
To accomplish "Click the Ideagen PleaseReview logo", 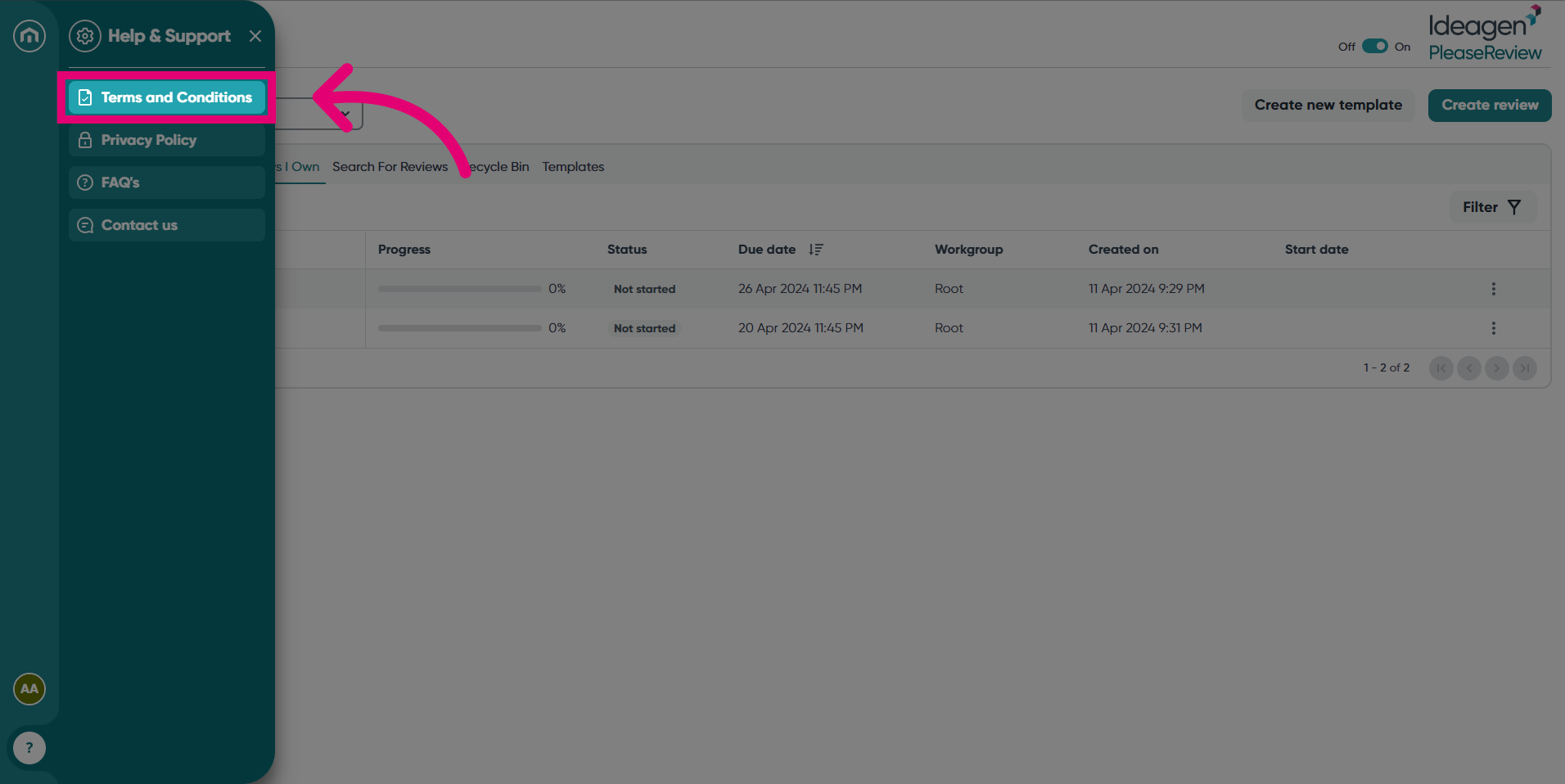I will (1485, 34).
